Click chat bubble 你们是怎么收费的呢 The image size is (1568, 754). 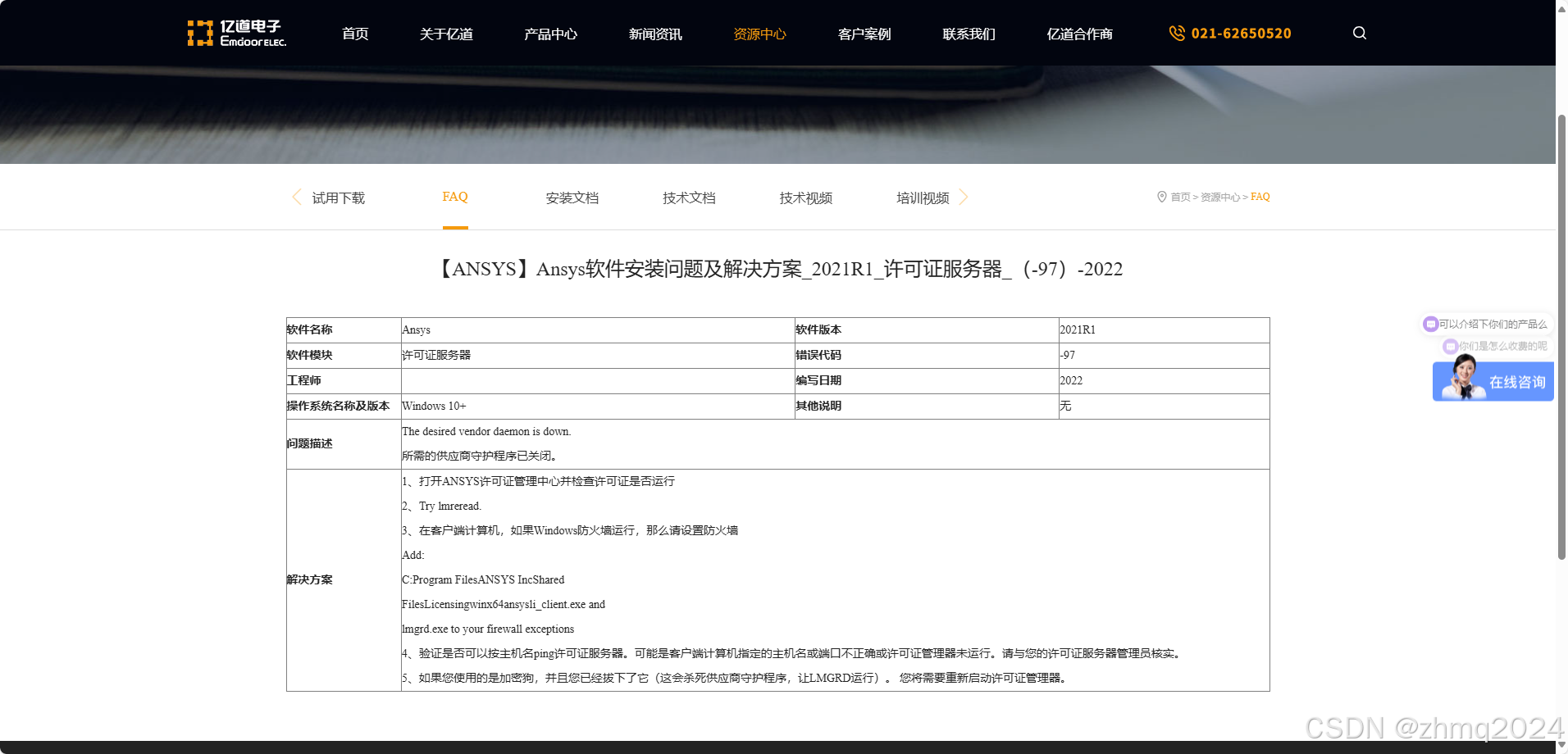point(1496,346)
